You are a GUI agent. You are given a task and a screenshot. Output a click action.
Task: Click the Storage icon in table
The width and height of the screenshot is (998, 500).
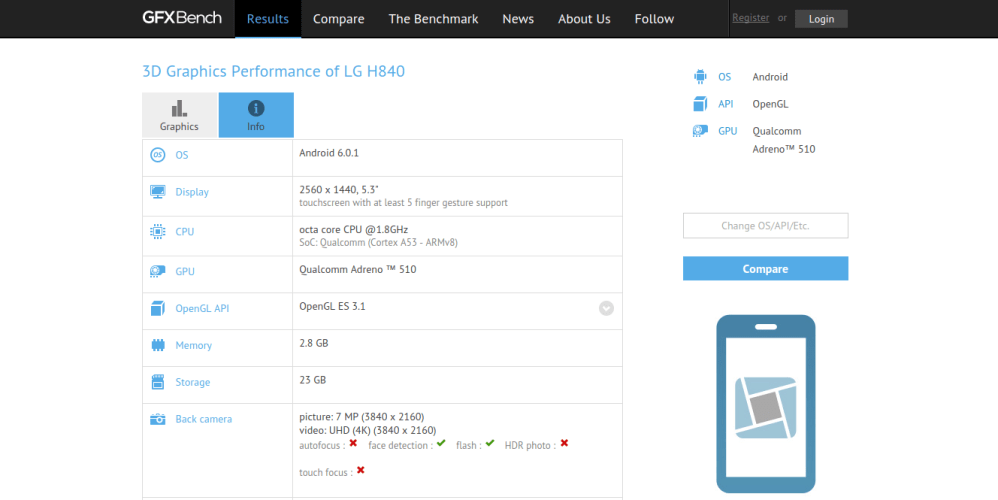click(x=157, y=382)
